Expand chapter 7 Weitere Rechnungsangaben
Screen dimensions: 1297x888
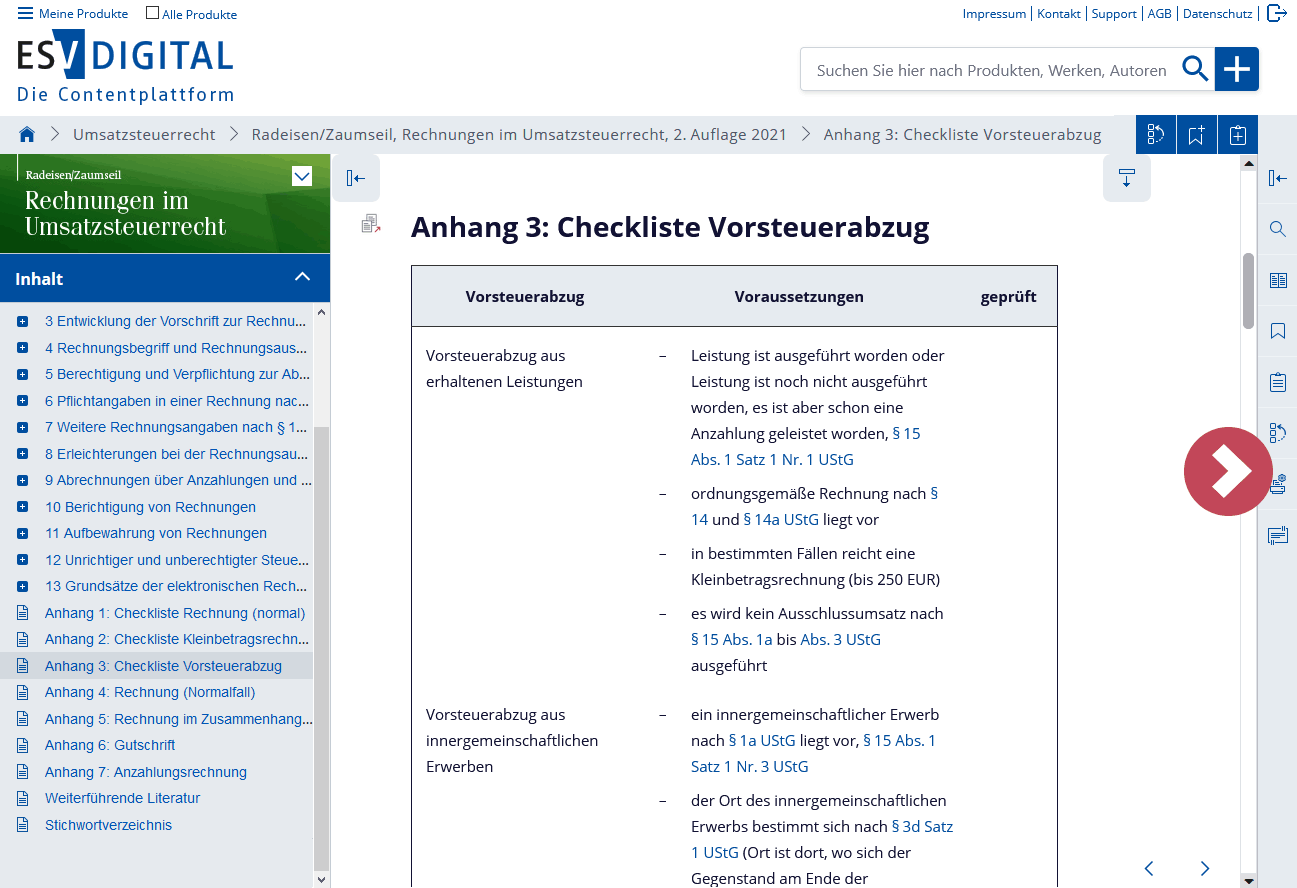(23, 428)
